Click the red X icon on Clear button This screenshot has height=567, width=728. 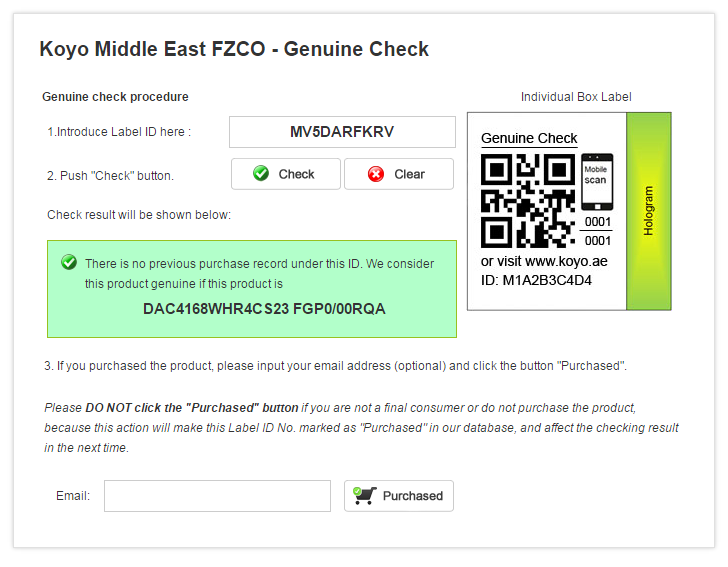376,174
